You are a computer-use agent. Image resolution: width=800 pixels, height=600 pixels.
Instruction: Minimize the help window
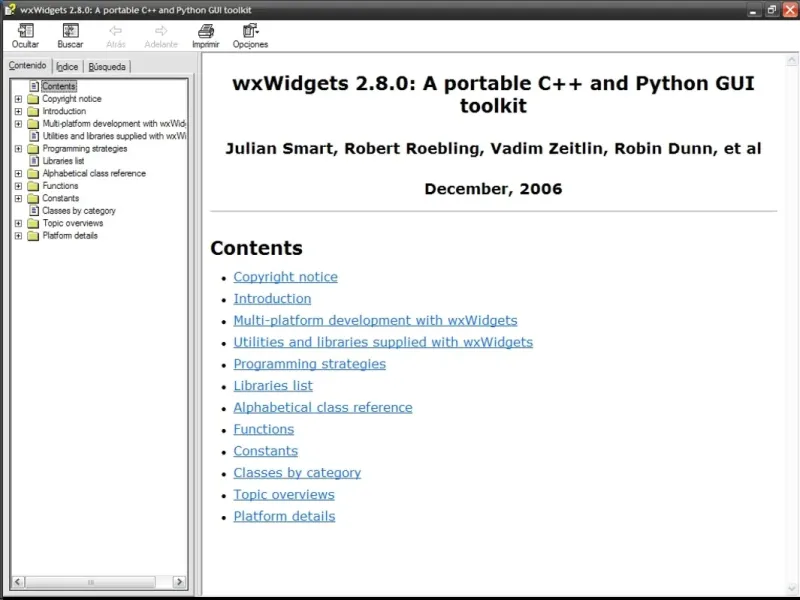tap(753, 10)
